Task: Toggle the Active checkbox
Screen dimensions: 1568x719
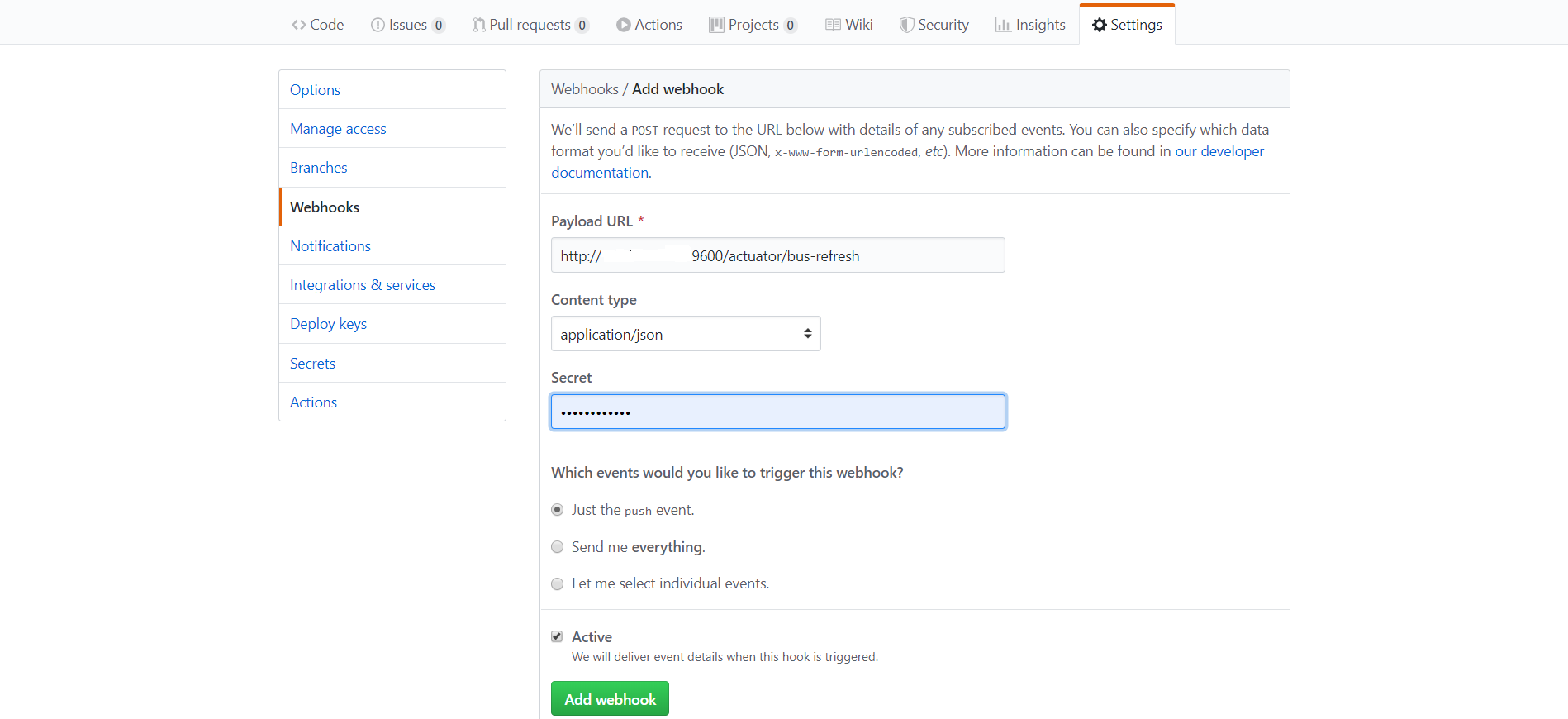Action: pos(557,636)
